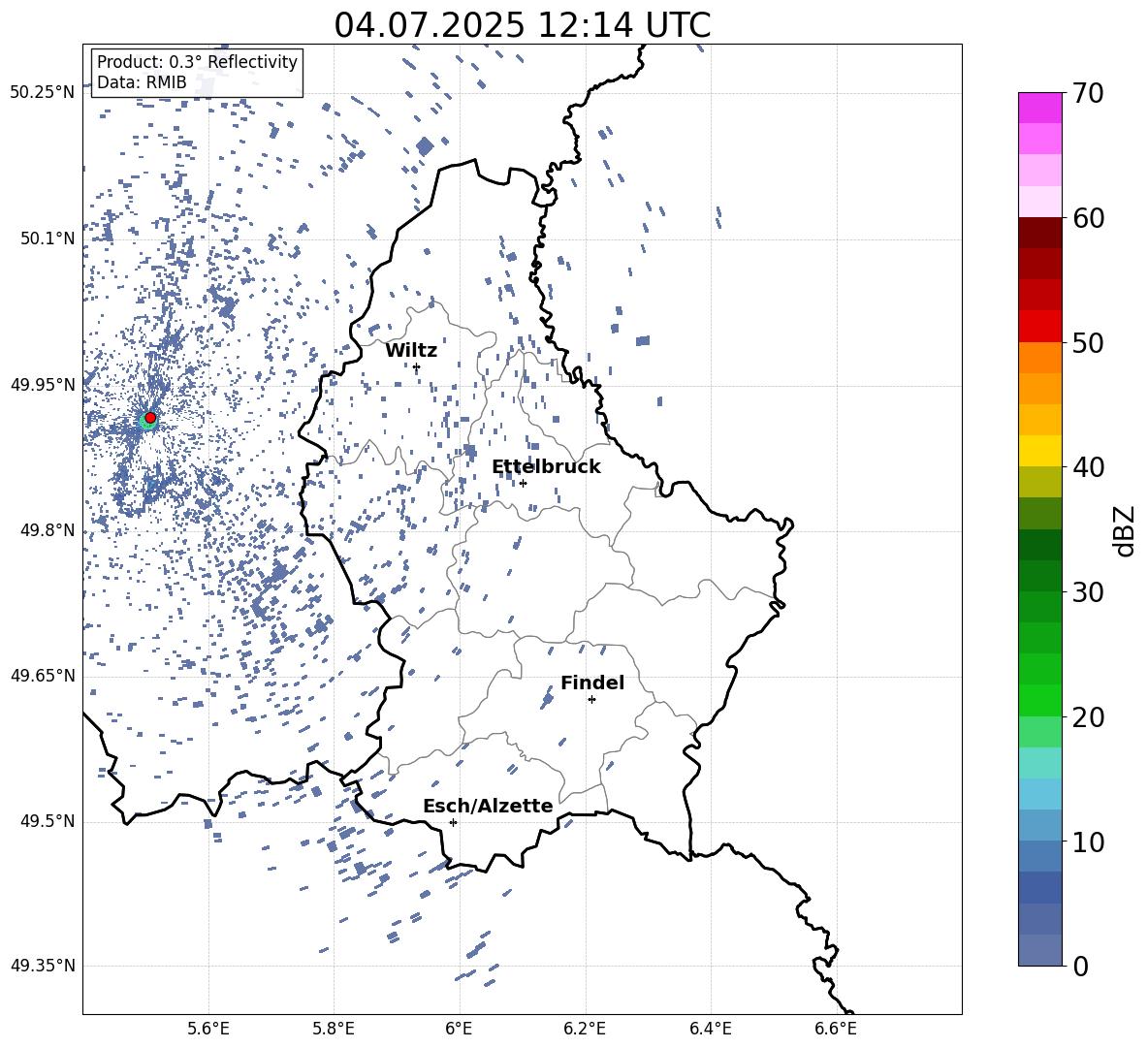Click the 6°E longitude label
Viewport: 1148px width, 1048px height.
click(459, 1029)
